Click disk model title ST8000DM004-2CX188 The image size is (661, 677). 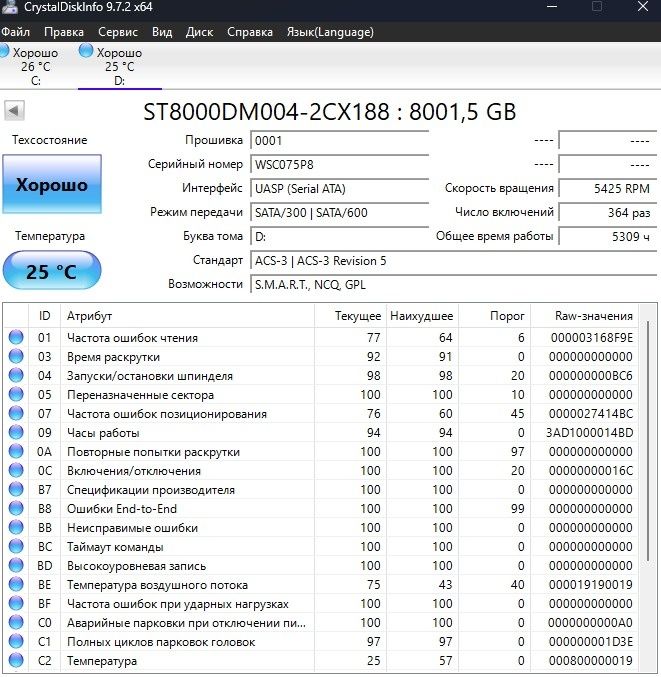(266, 111)
